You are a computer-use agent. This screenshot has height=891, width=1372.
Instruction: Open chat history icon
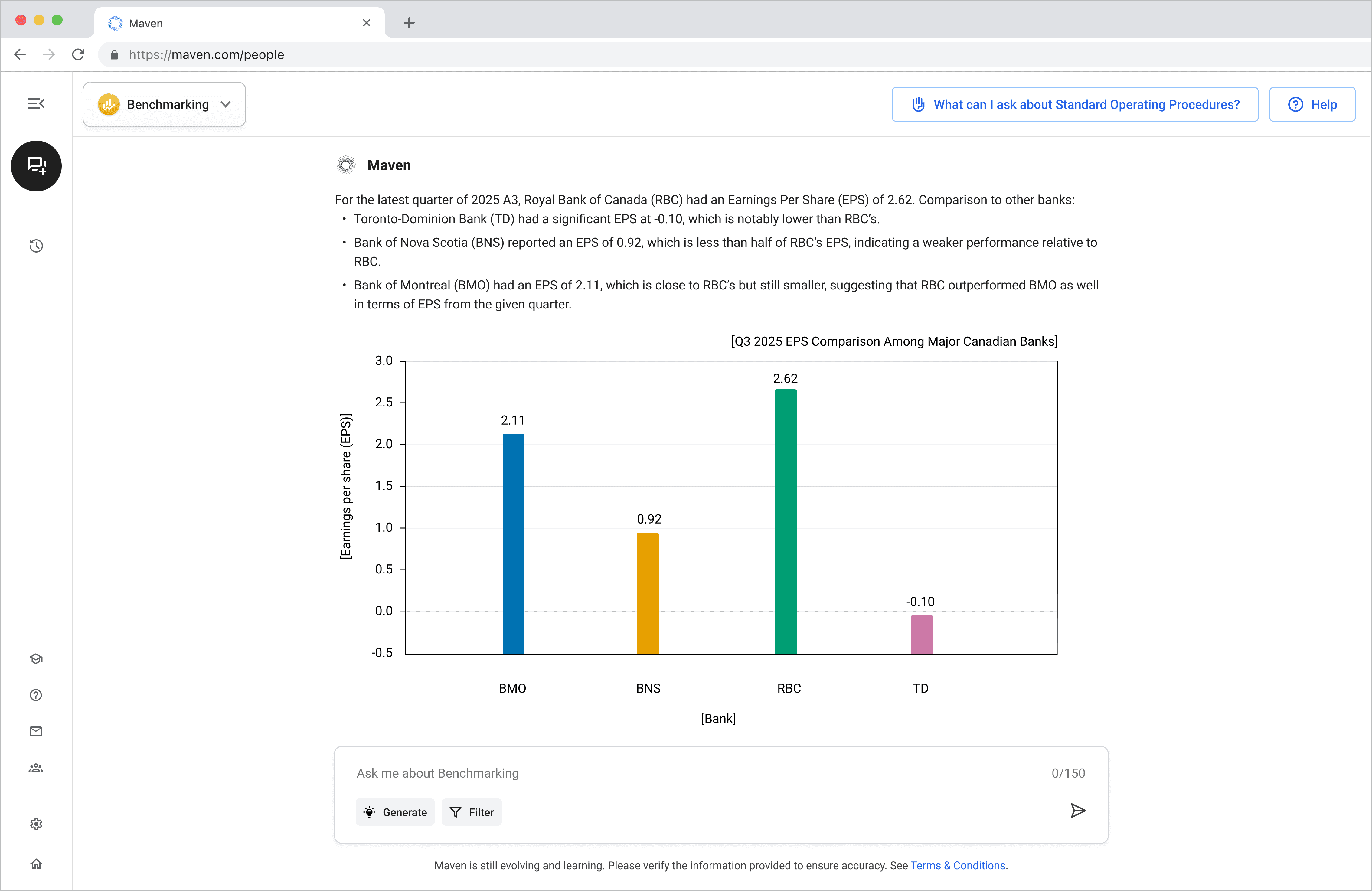(x=36, y=246)
